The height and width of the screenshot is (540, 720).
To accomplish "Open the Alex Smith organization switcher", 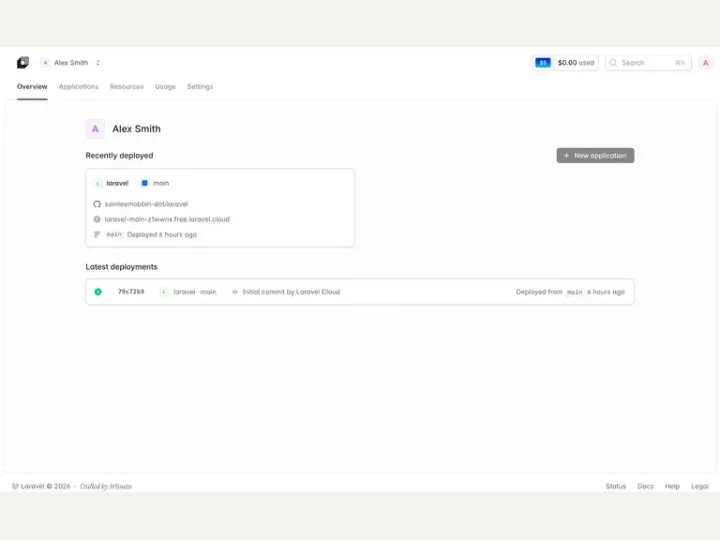I will tap(71, 62).
